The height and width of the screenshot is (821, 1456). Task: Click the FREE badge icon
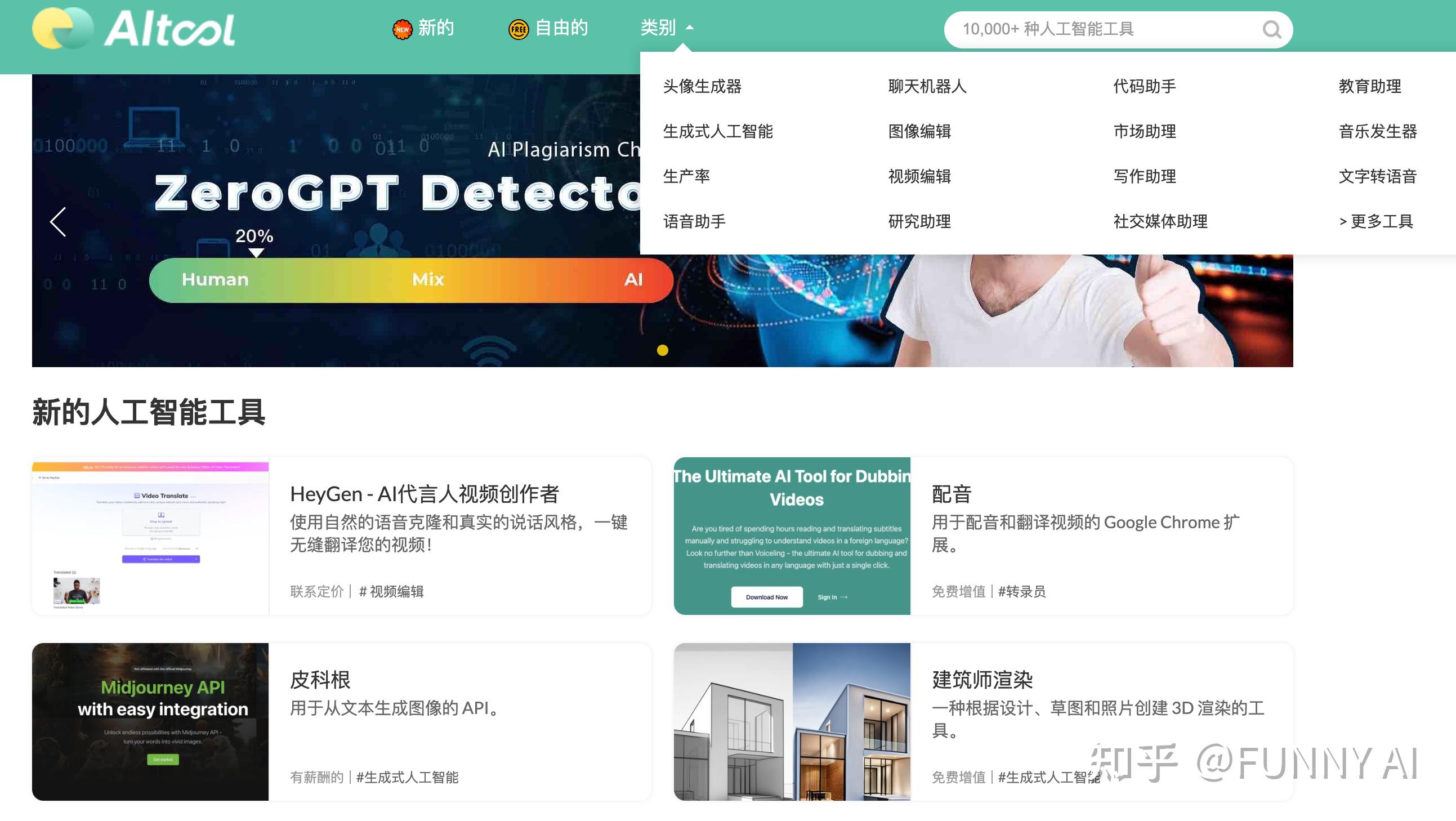519,29
